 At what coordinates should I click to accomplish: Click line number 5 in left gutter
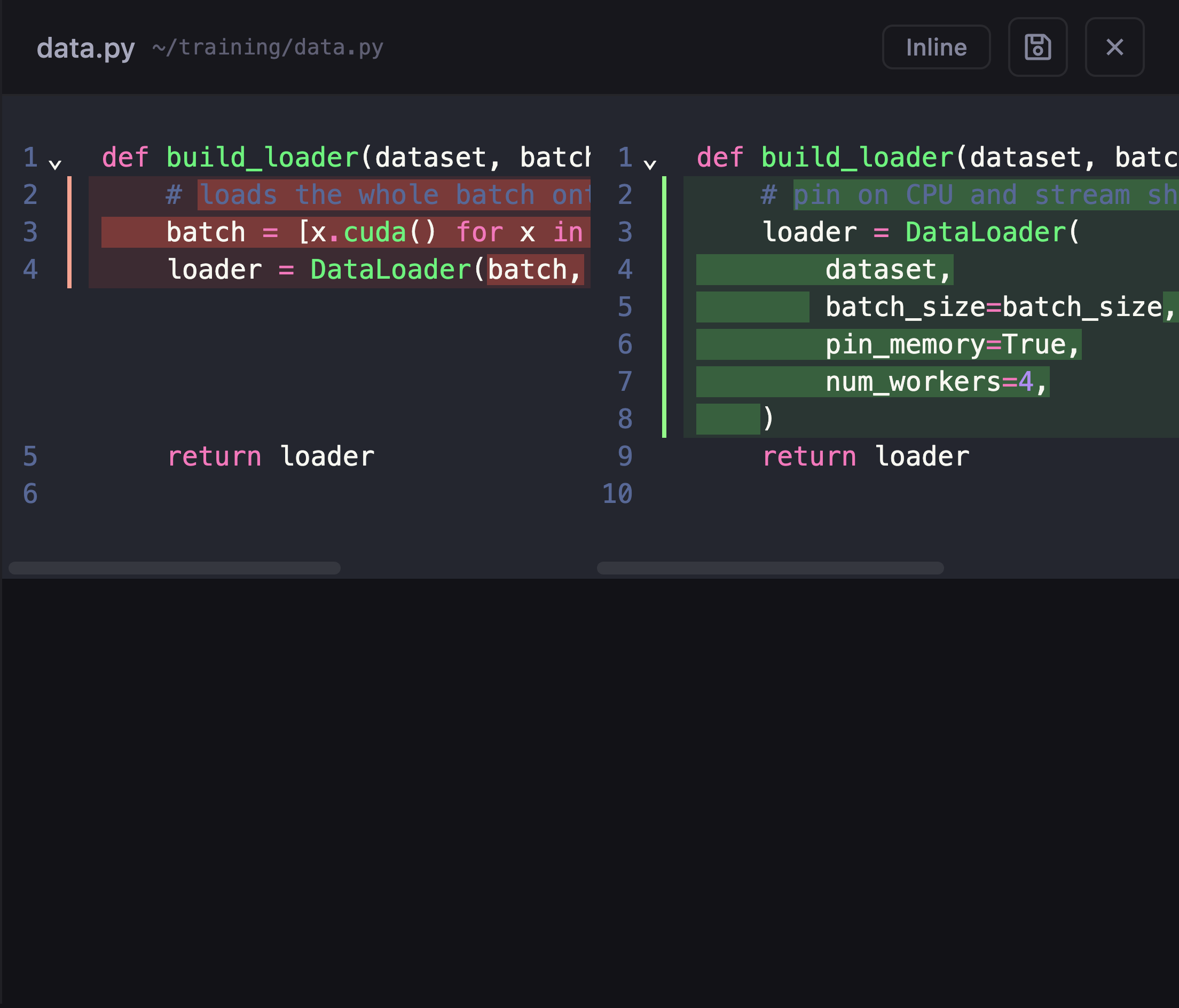pyautogui.click(x=30, y=456)
